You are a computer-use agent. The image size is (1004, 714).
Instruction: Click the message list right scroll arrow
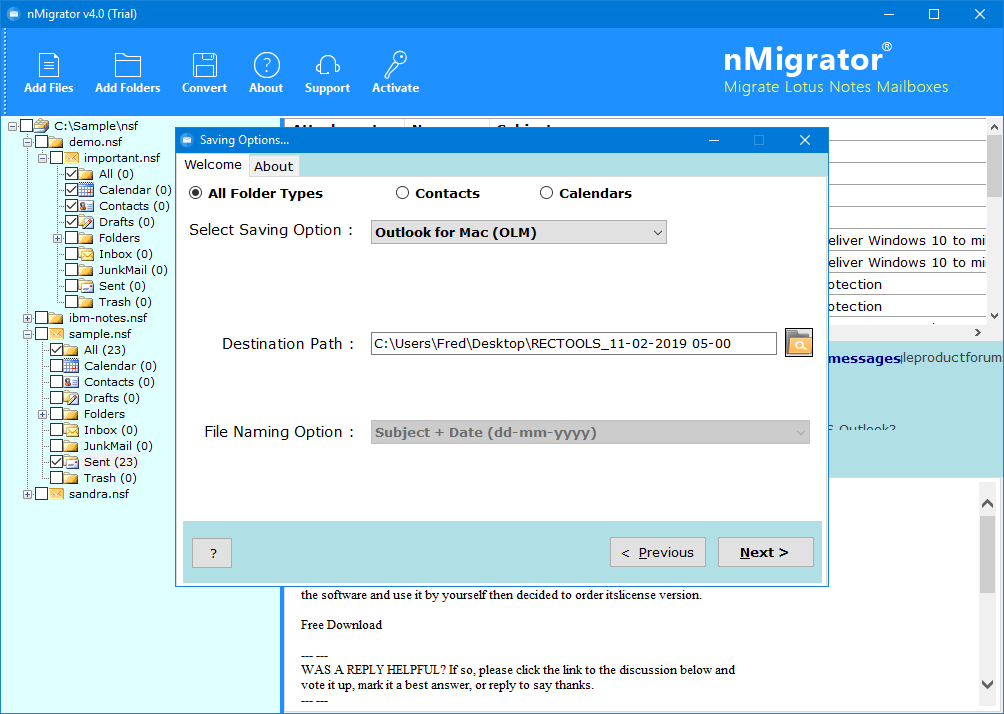pyautogui.click(x=978, y=332)
